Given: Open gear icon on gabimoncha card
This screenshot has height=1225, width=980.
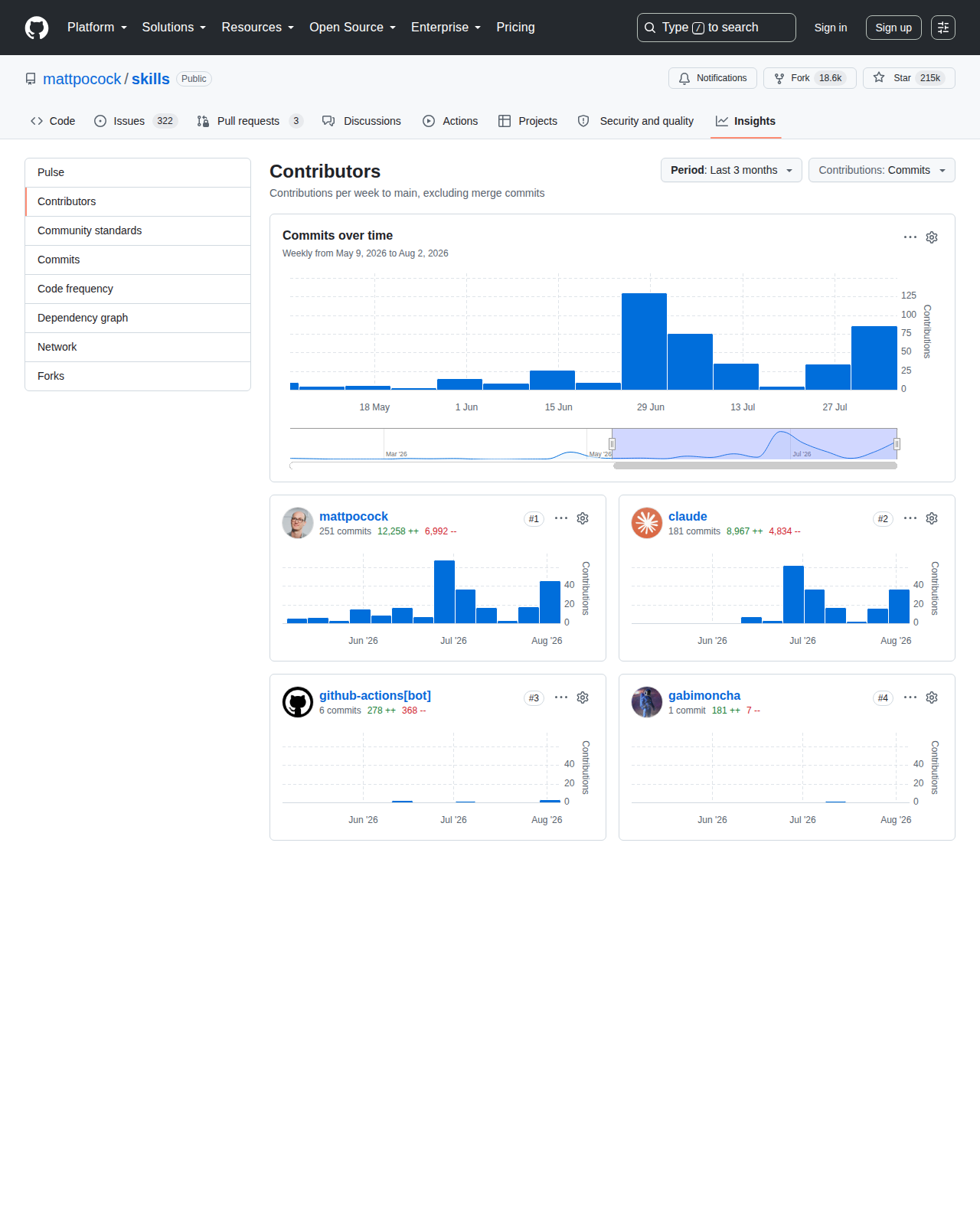Looking at the screenshot, I should 932,697.
